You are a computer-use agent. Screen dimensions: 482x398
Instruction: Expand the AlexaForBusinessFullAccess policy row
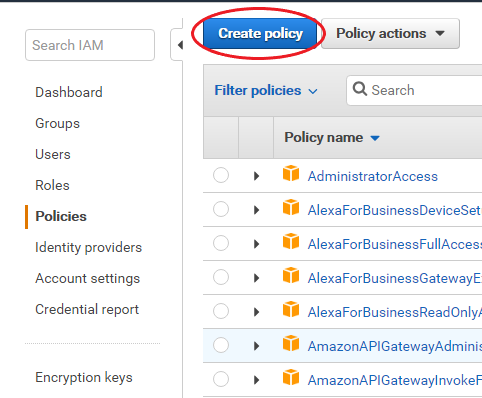pos(256,244)
